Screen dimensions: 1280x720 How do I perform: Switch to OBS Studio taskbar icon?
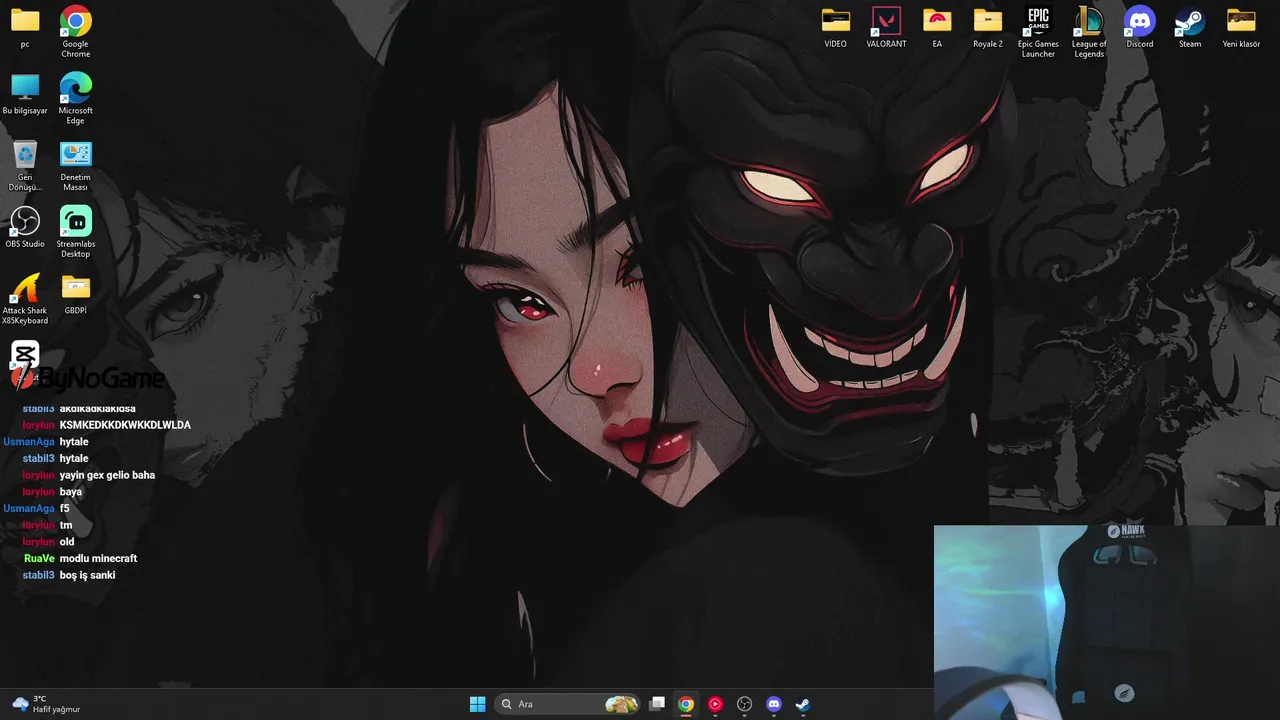click(x=744, y=704)
